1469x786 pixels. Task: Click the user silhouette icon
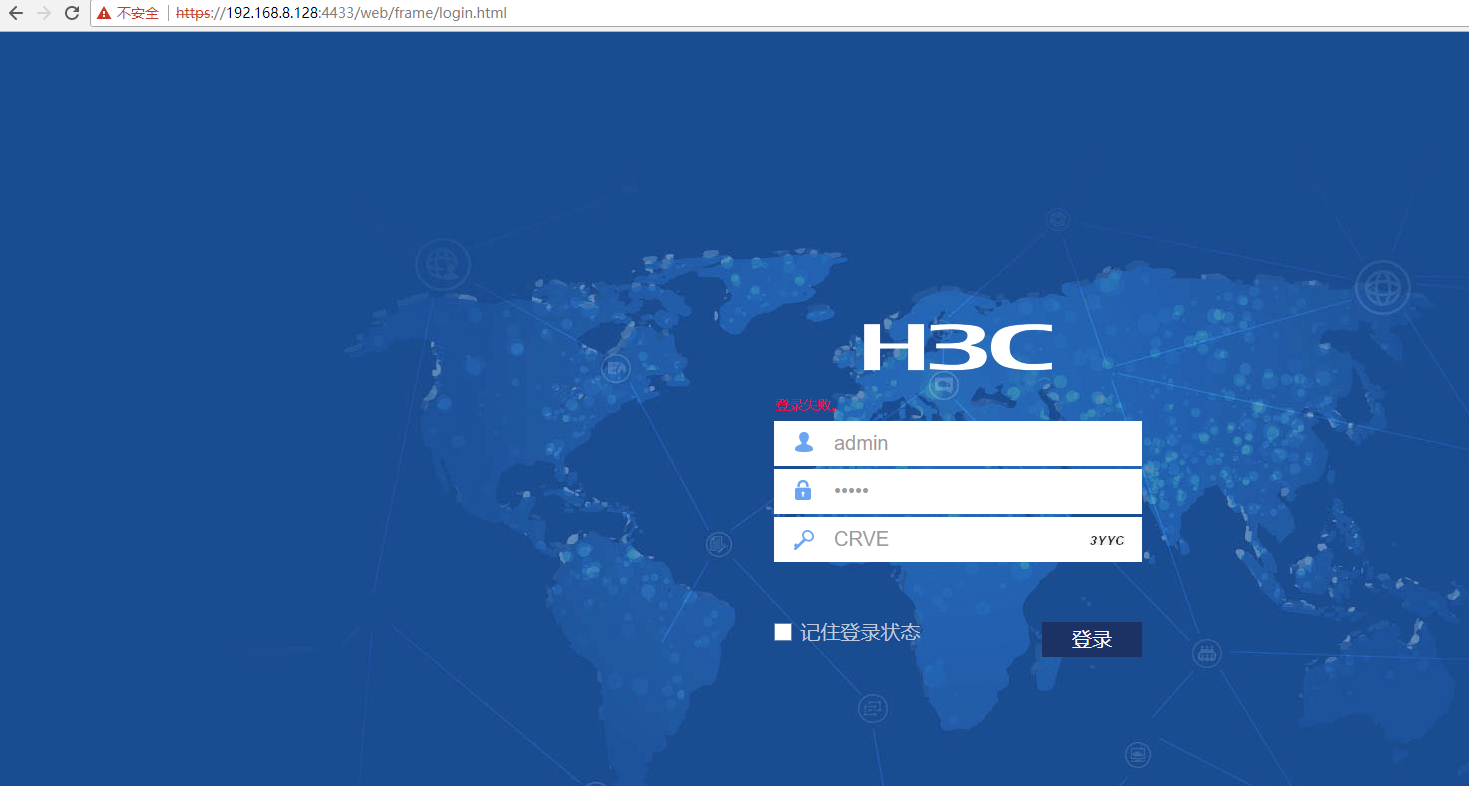tap(803, 442)
